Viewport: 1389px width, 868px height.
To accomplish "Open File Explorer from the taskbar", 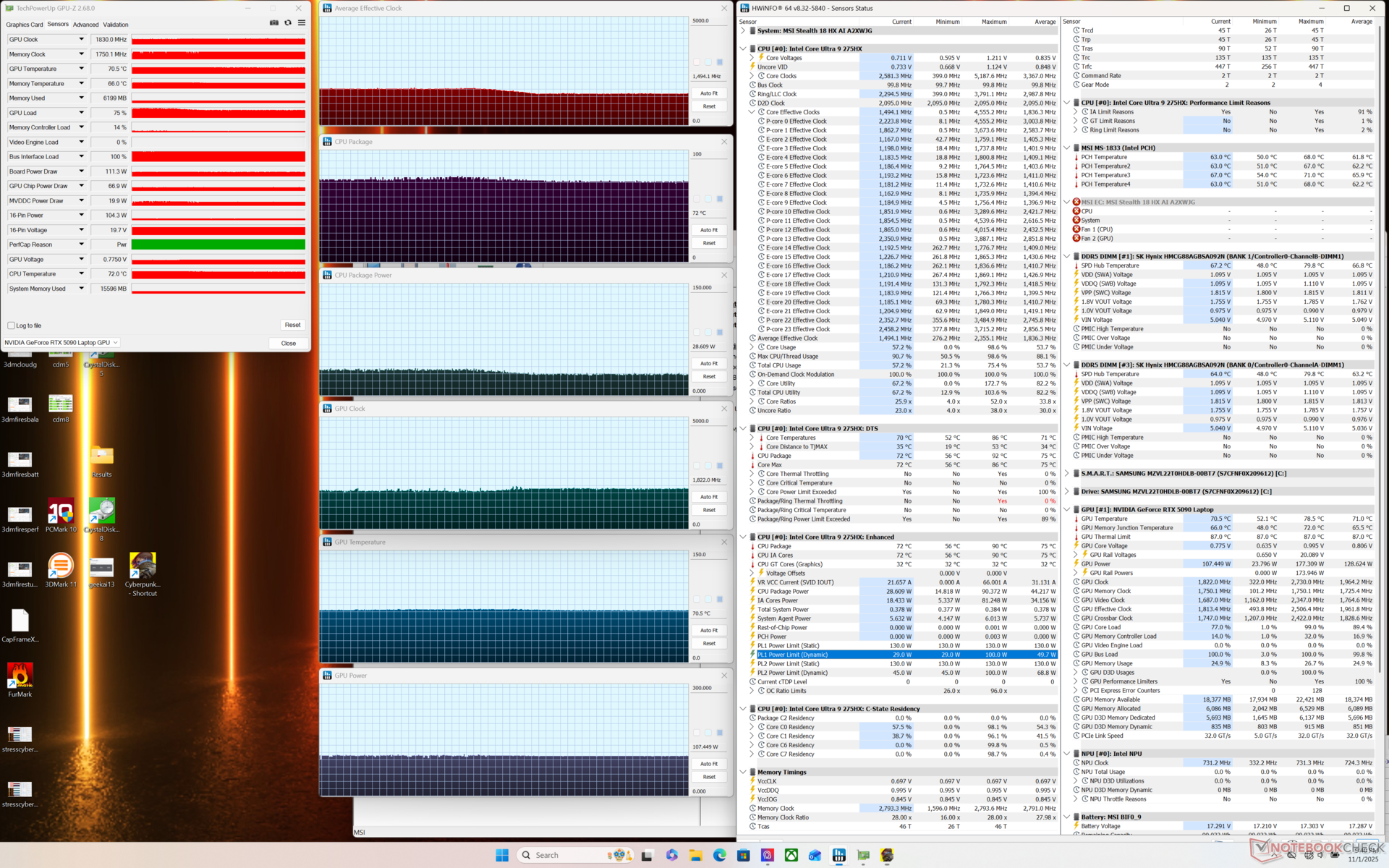I will tap(696, 855).
